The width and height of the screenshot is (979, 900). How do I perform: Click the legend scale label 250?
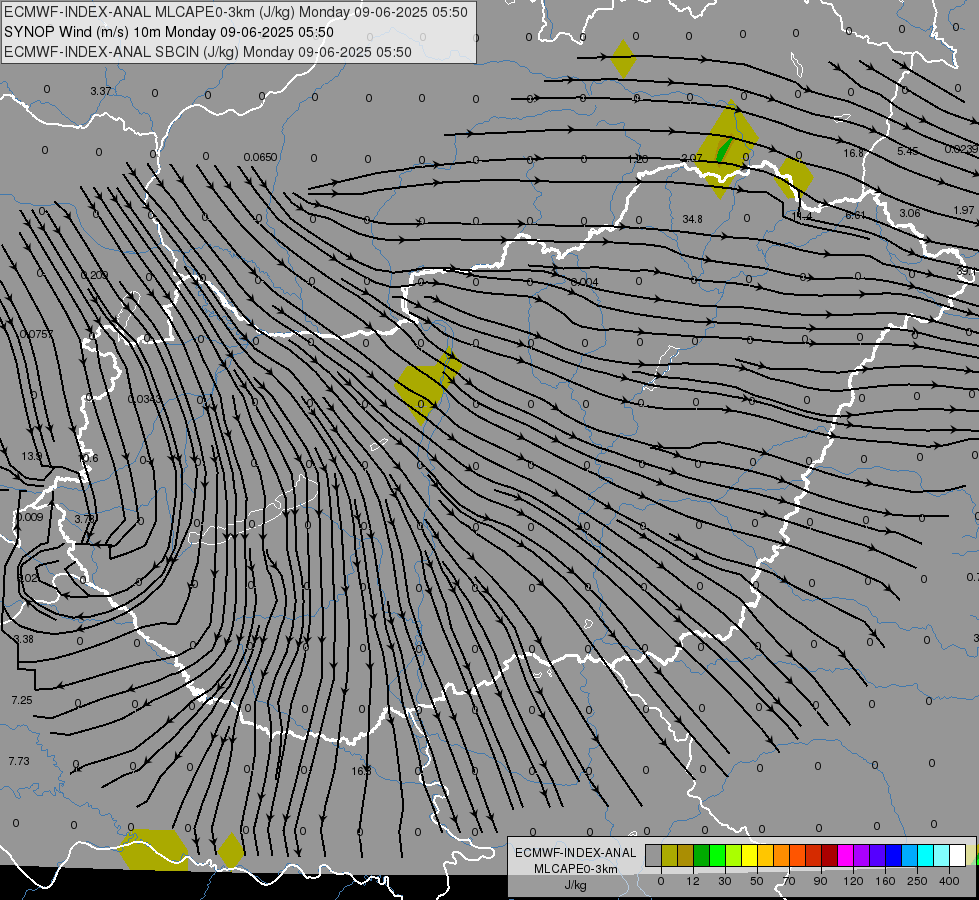tap(917, 881)
